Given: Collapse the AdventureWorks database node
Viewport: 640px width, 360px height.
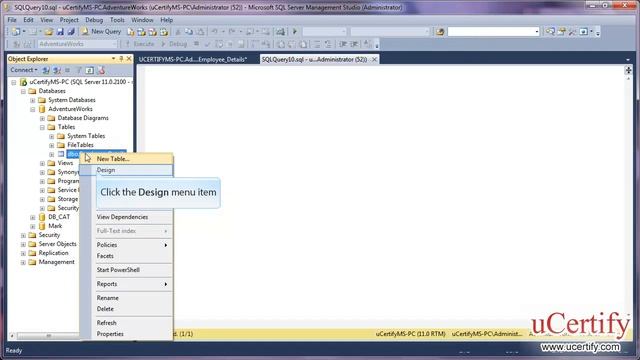Looking at the screenshot, I should [x=33, y=109].
